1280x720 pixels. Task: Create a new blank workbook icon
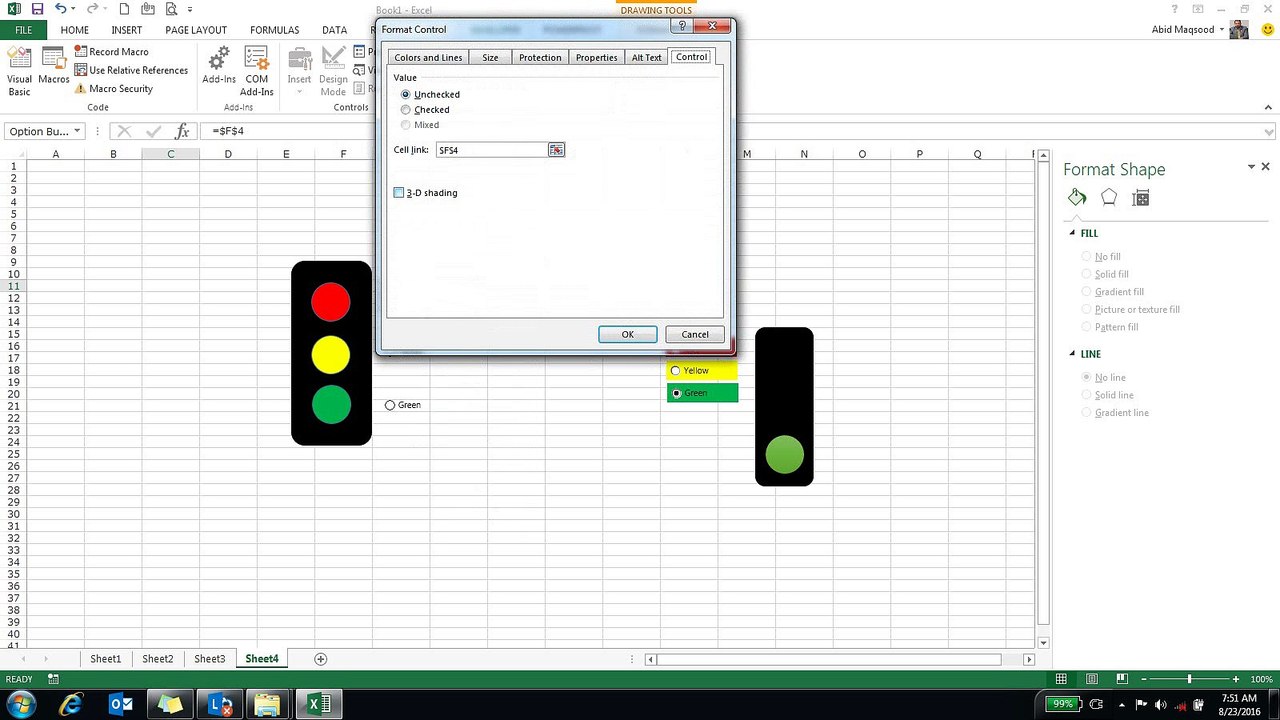coord(124,9)
